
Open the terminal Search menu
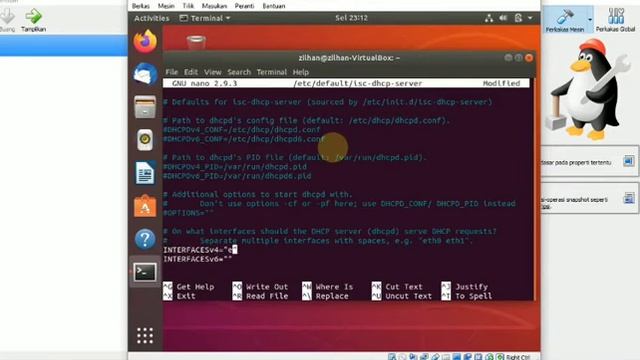tap(239, 72)
